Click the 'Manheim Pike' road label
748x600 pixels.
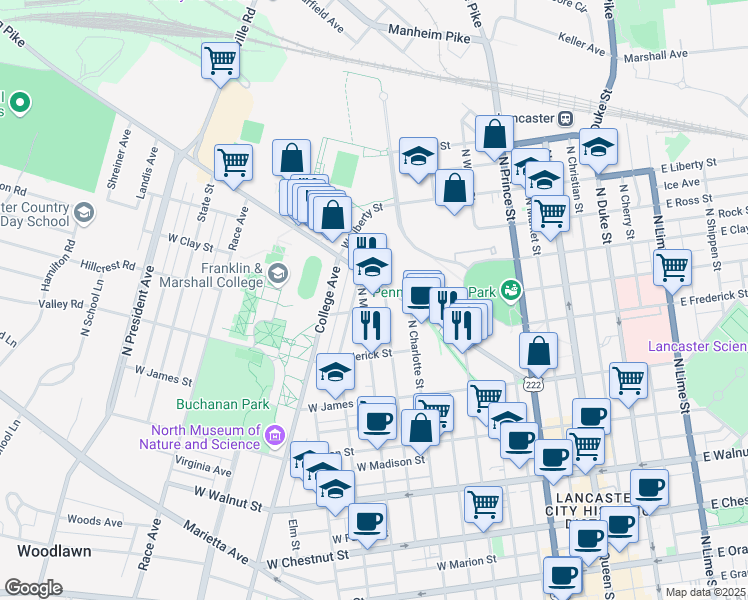(429, 33)
